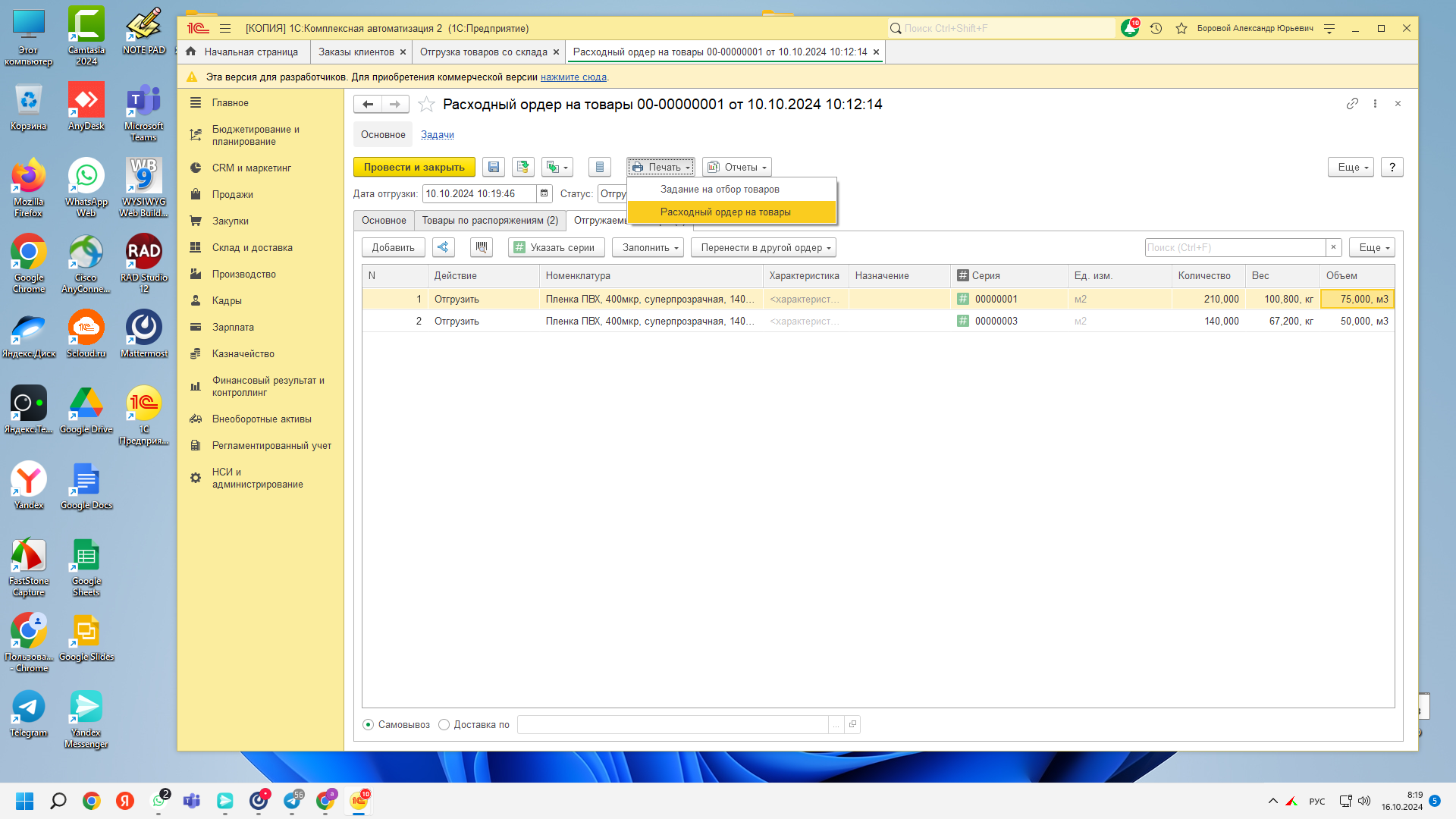Choose Задание на отбор товаров print option
The width and height of the screenshot is (1456, 819).
(x=720, y=189)
